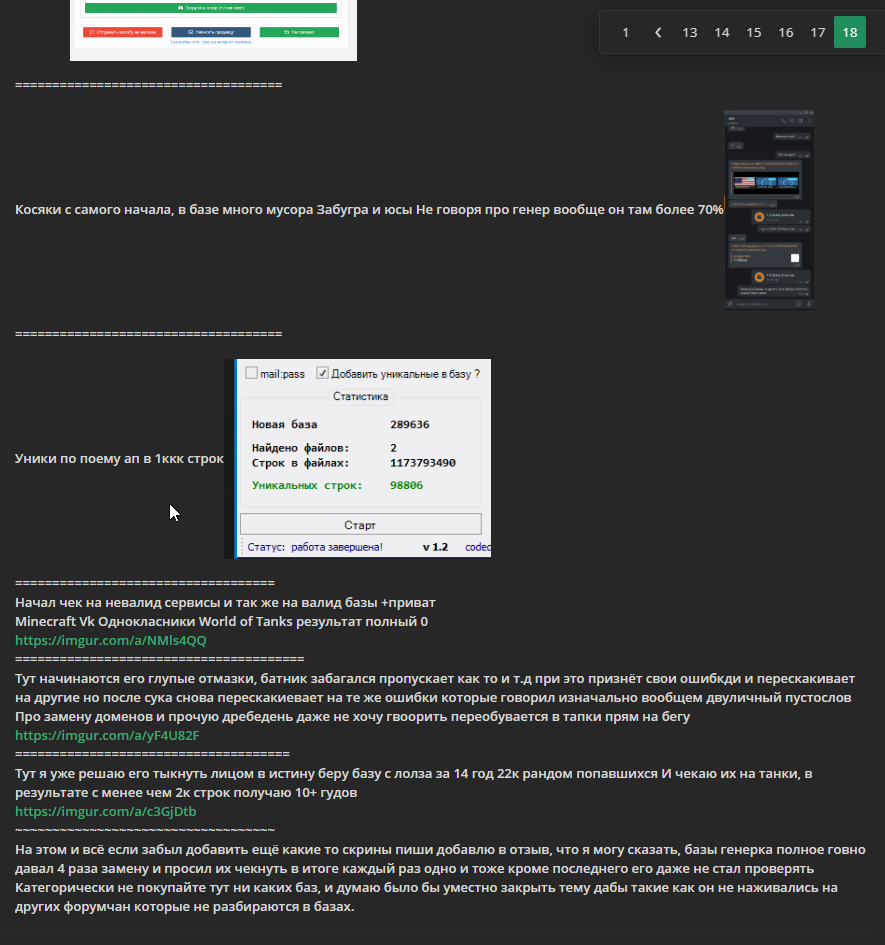Click the green Уникальных строк value 98806
885x945 pixels.
pyautogui.click(x=406, y=485)
